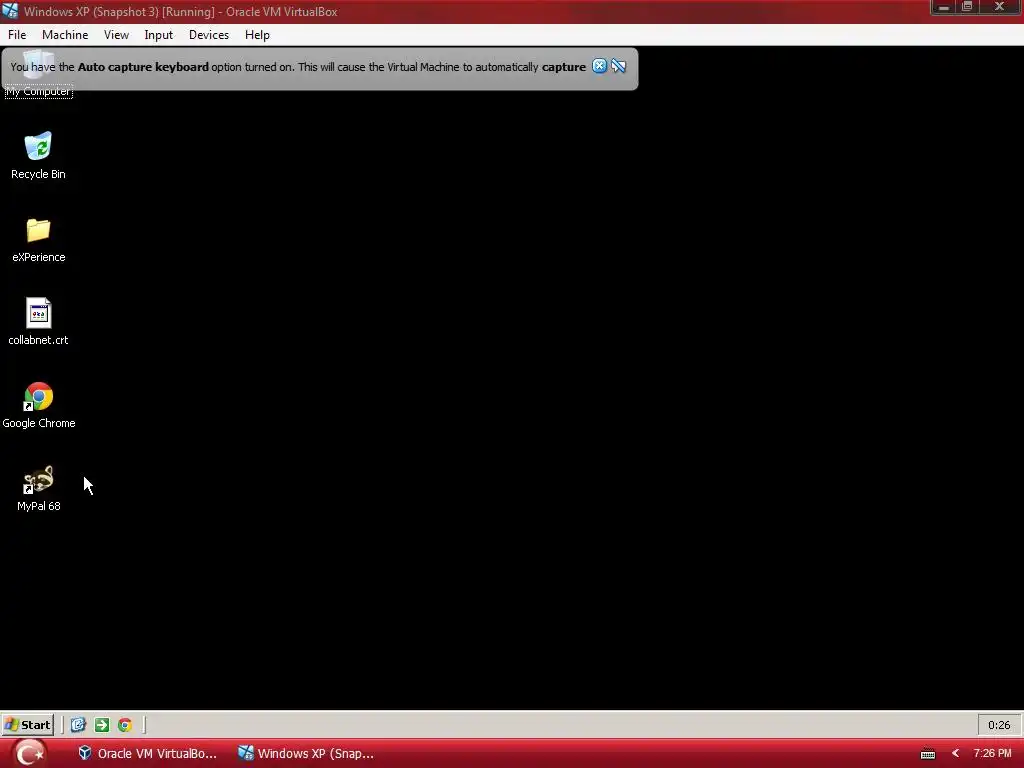Click the host clock showing 7:26 PM
This screenshot has height=768, width=1024.
click(x=992, y=753)
